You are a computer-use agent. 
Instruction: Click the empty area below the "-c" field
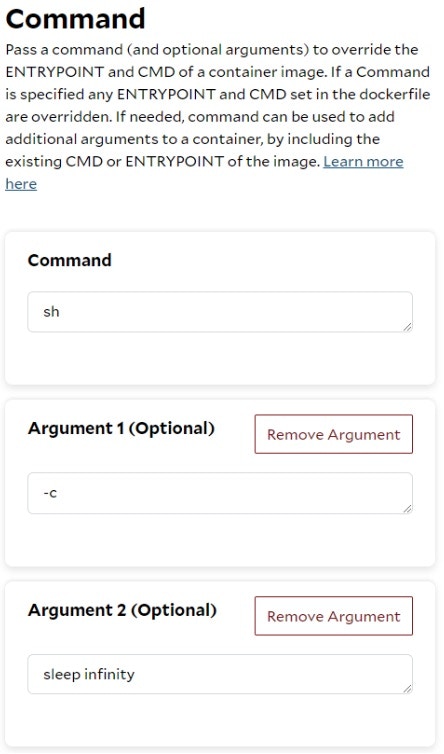click(220, 540)
